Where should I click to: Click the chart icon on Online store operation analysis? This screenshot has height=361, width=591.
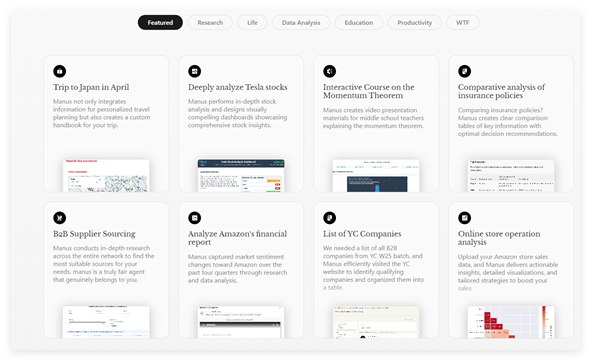(464, 218)
